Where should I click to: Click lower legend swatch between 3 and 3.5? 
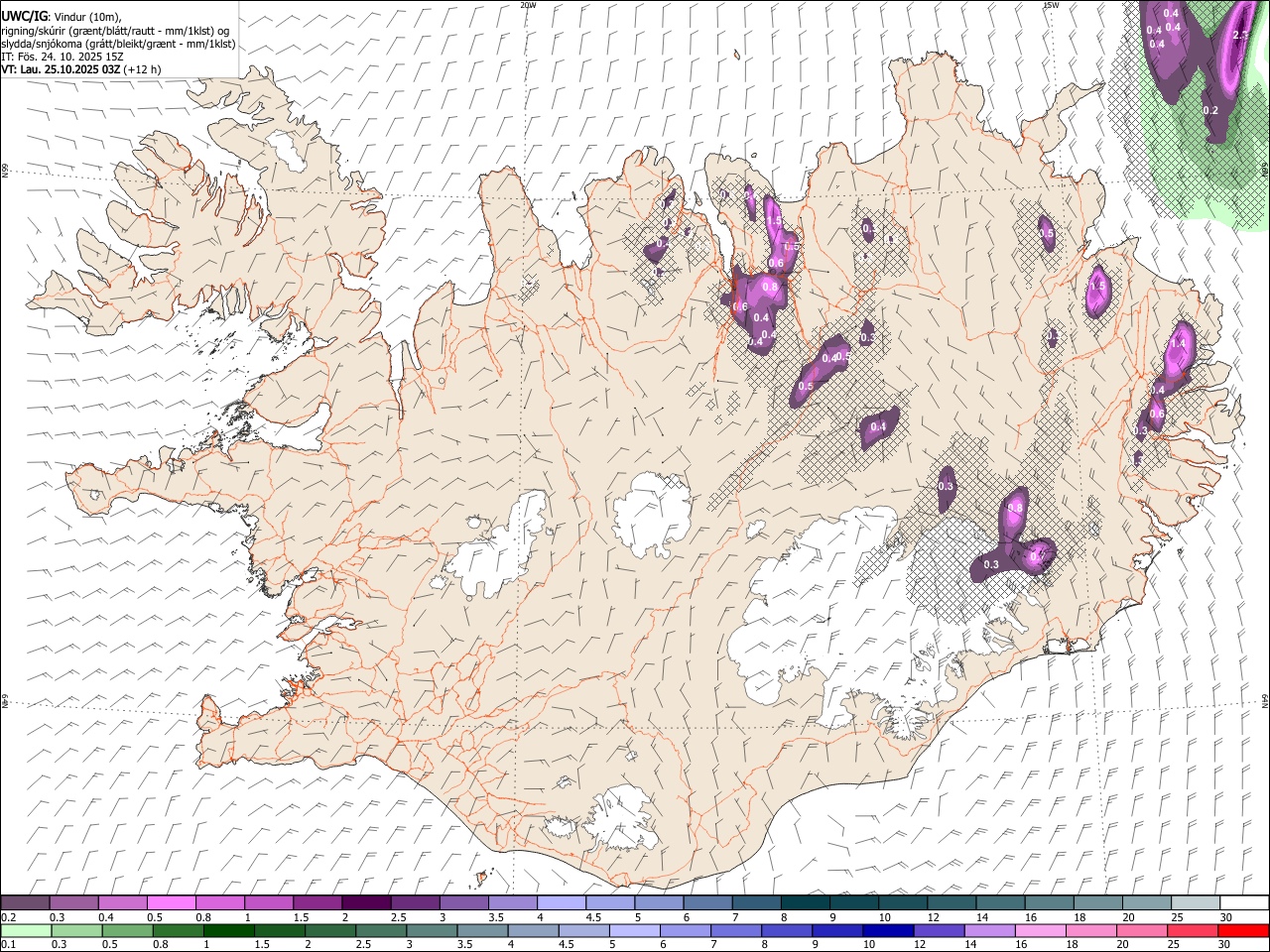[x=431, y=931]
